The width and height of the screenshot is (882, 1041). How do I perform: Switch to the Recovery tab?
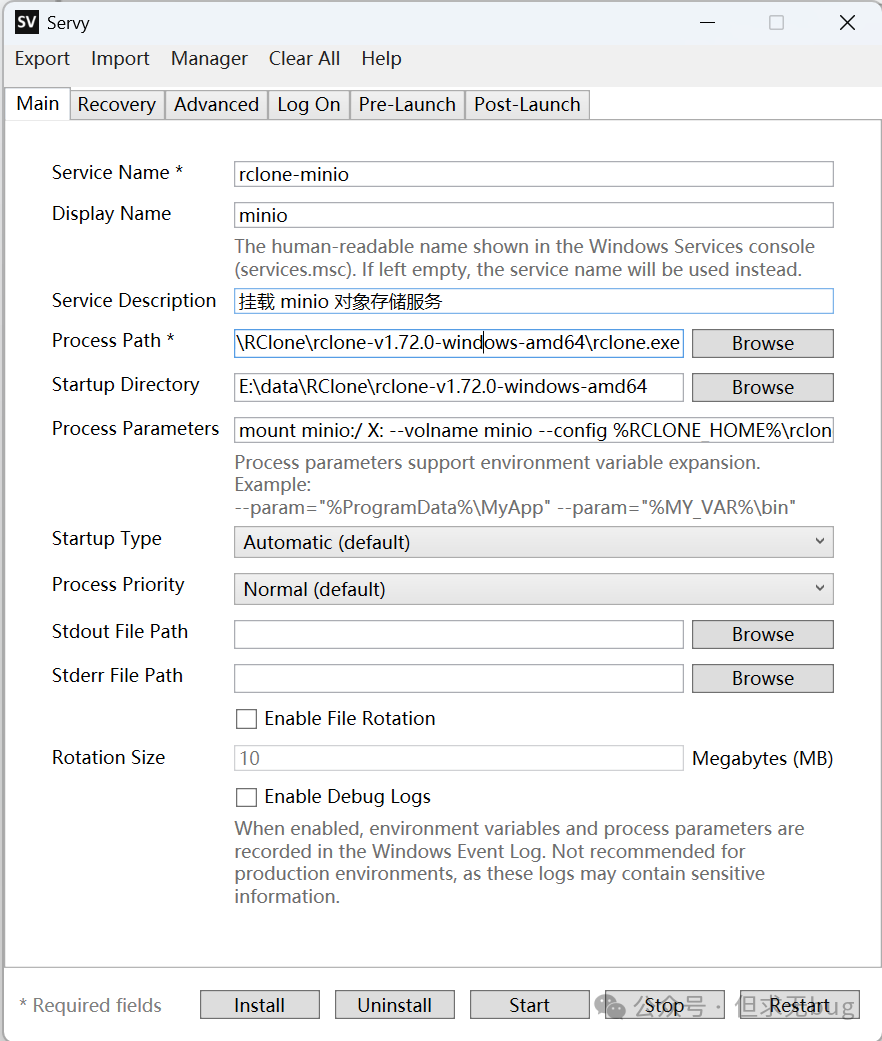pyautogui.click(x=116, y=105)
